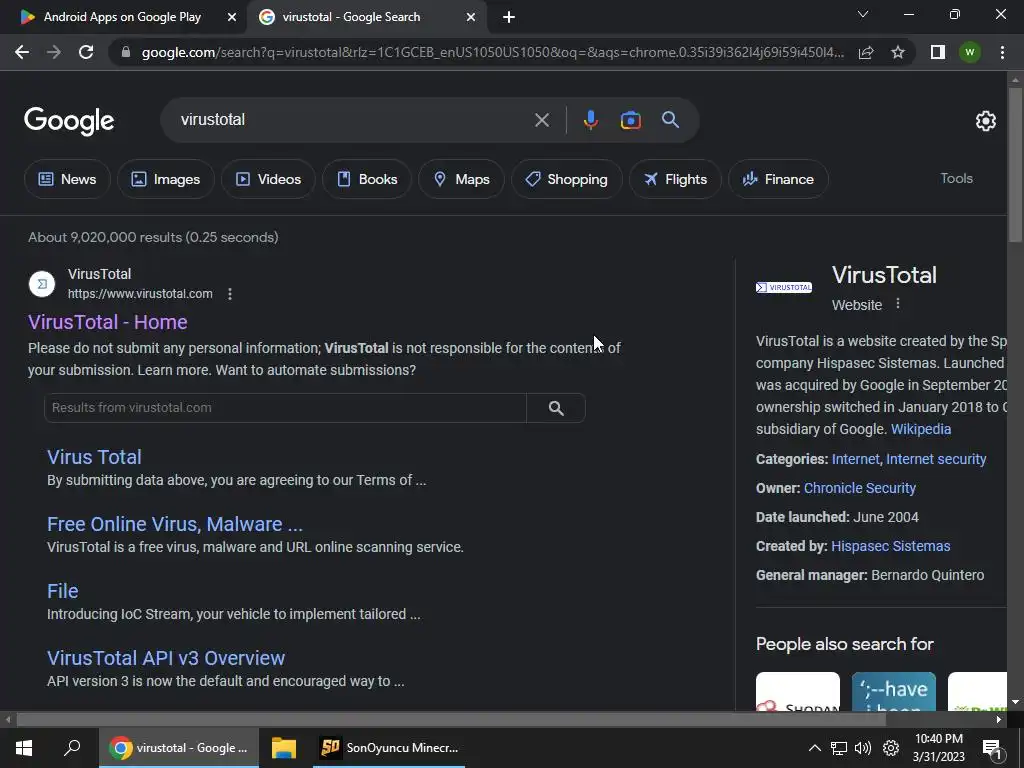Open File Explorer from the taskbar
Screen dimensions: 1024x768
click(x=284, y=748)
